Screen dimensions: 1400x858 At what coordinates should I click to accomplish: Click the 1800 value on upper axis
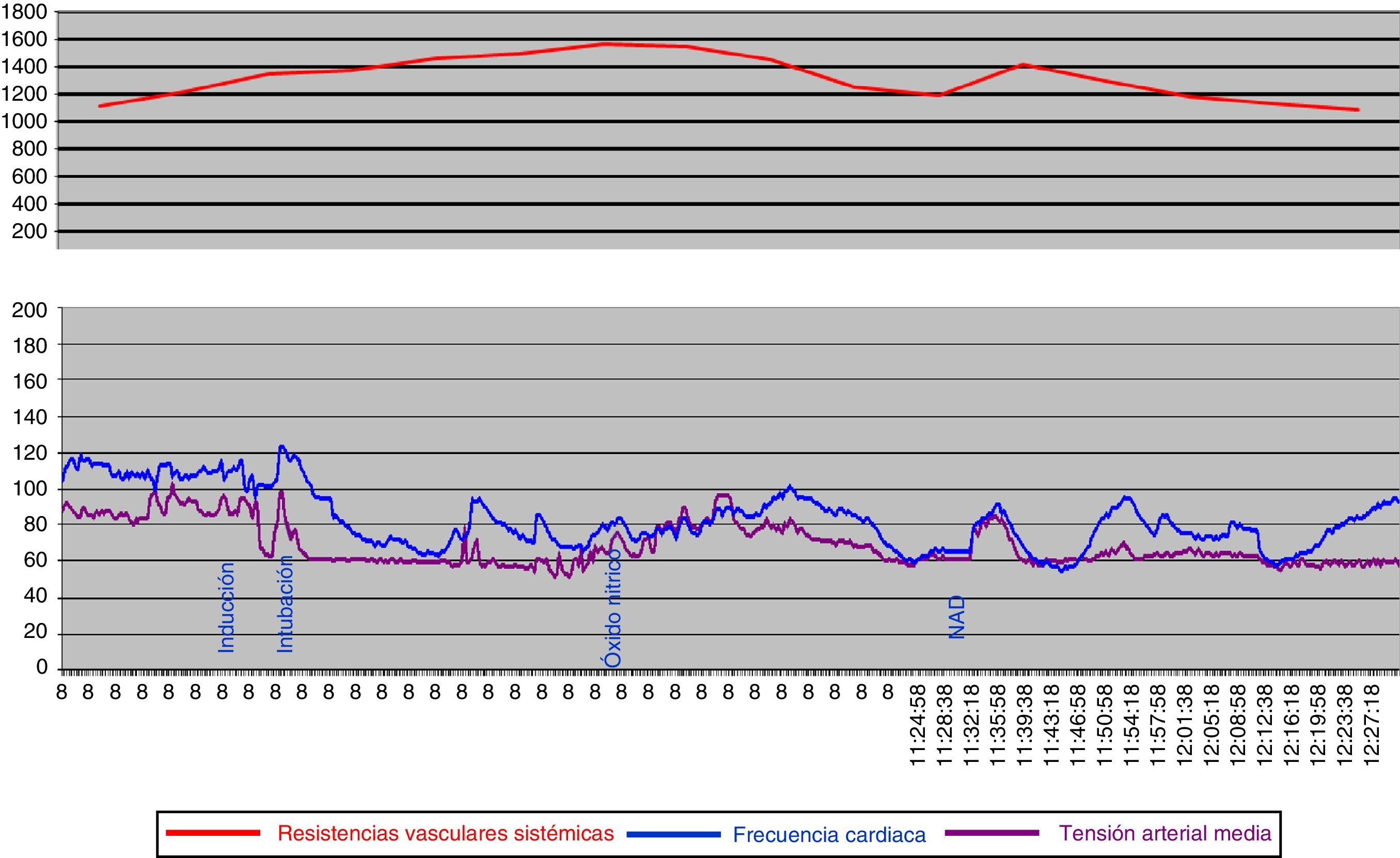(24, 12)
